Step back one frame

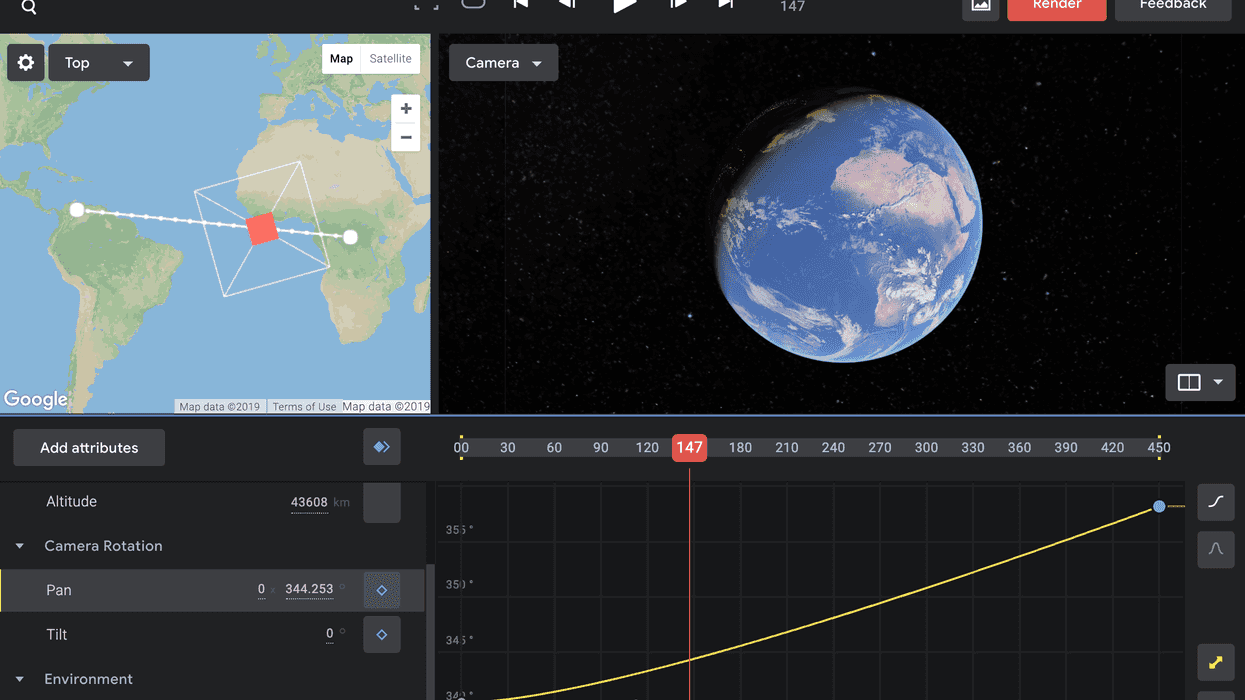click(567, 4)
